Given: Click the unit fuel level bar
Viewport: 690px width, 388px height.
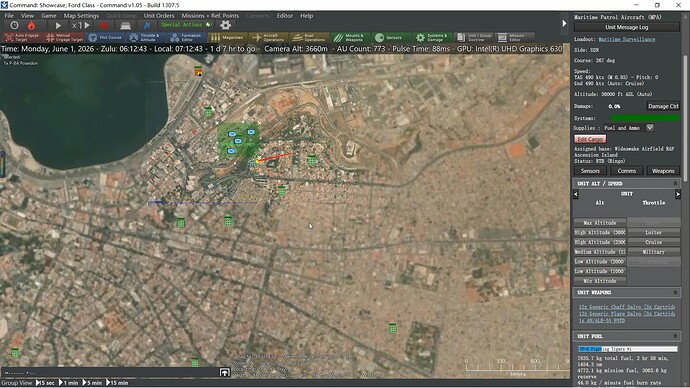Looking at the screenshot, I should click(x=628, y=349).
